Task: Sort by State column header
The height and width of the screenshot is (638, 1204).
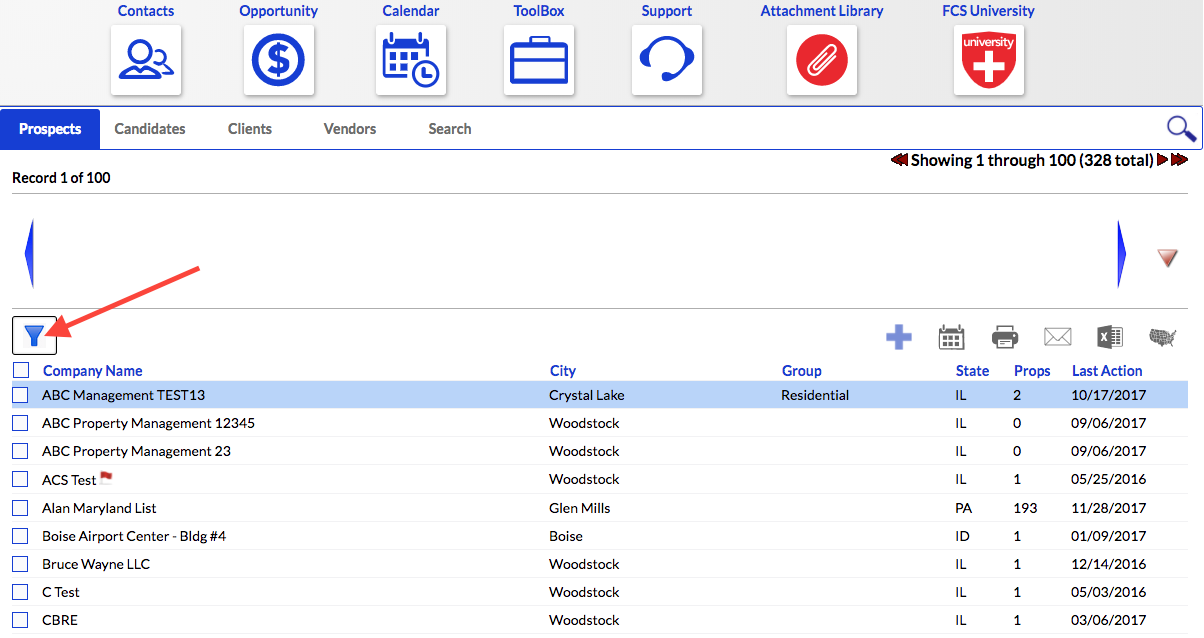Action: [972, 371]
